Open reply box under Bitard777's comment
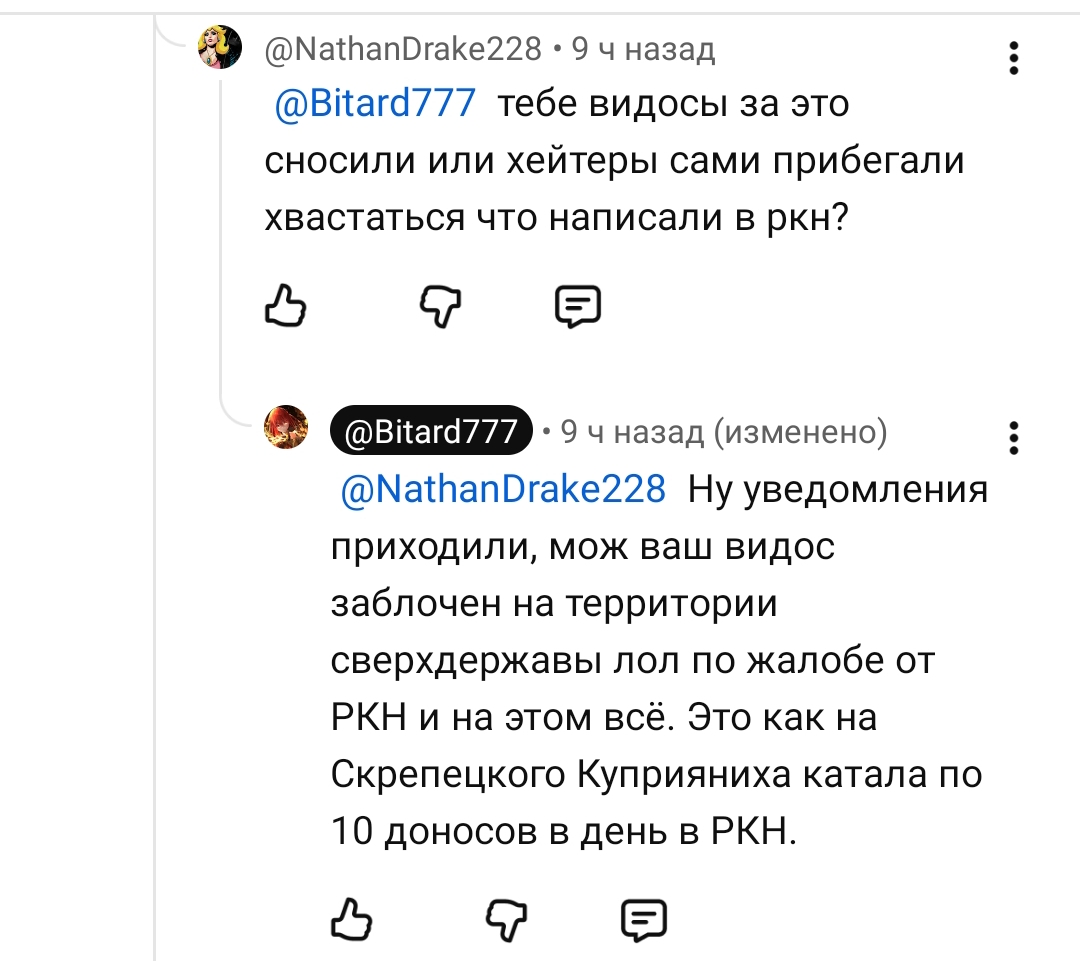This screenshot has height=961, width=1080. 644,920
